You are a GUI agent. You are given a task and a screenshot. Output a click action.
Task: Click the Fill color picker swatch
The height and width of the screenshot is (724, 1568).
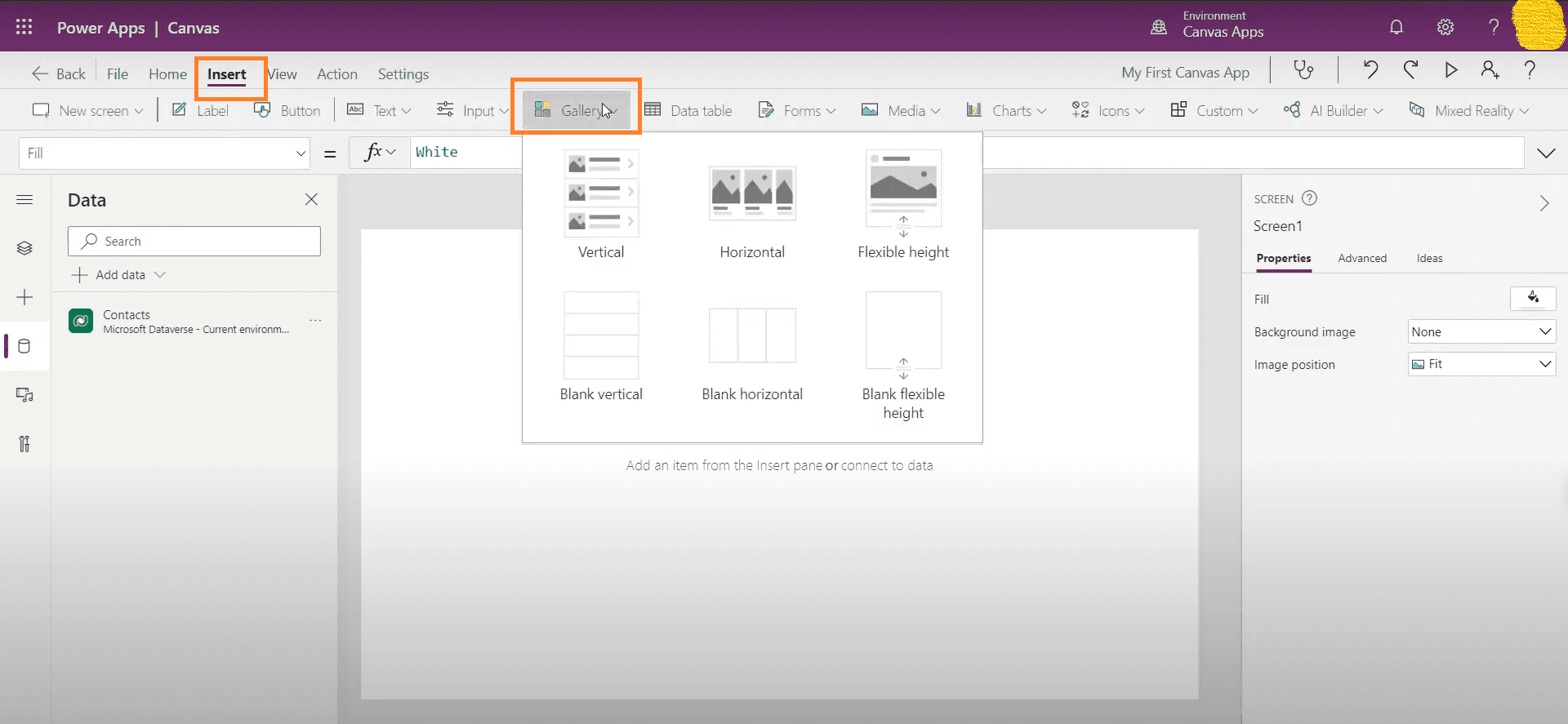1532,299
